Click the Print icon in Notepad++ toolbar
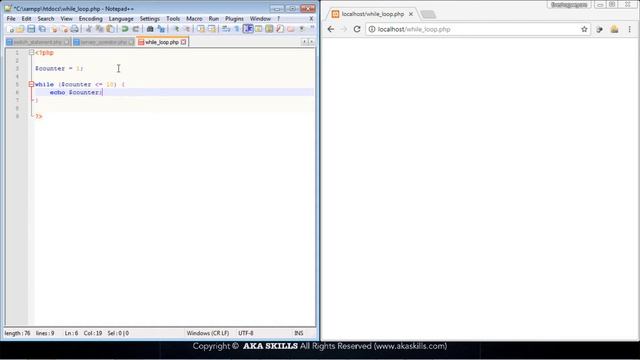Image resolution: width=640 pixels, height=360 pixels. click(x=75, y=29)
